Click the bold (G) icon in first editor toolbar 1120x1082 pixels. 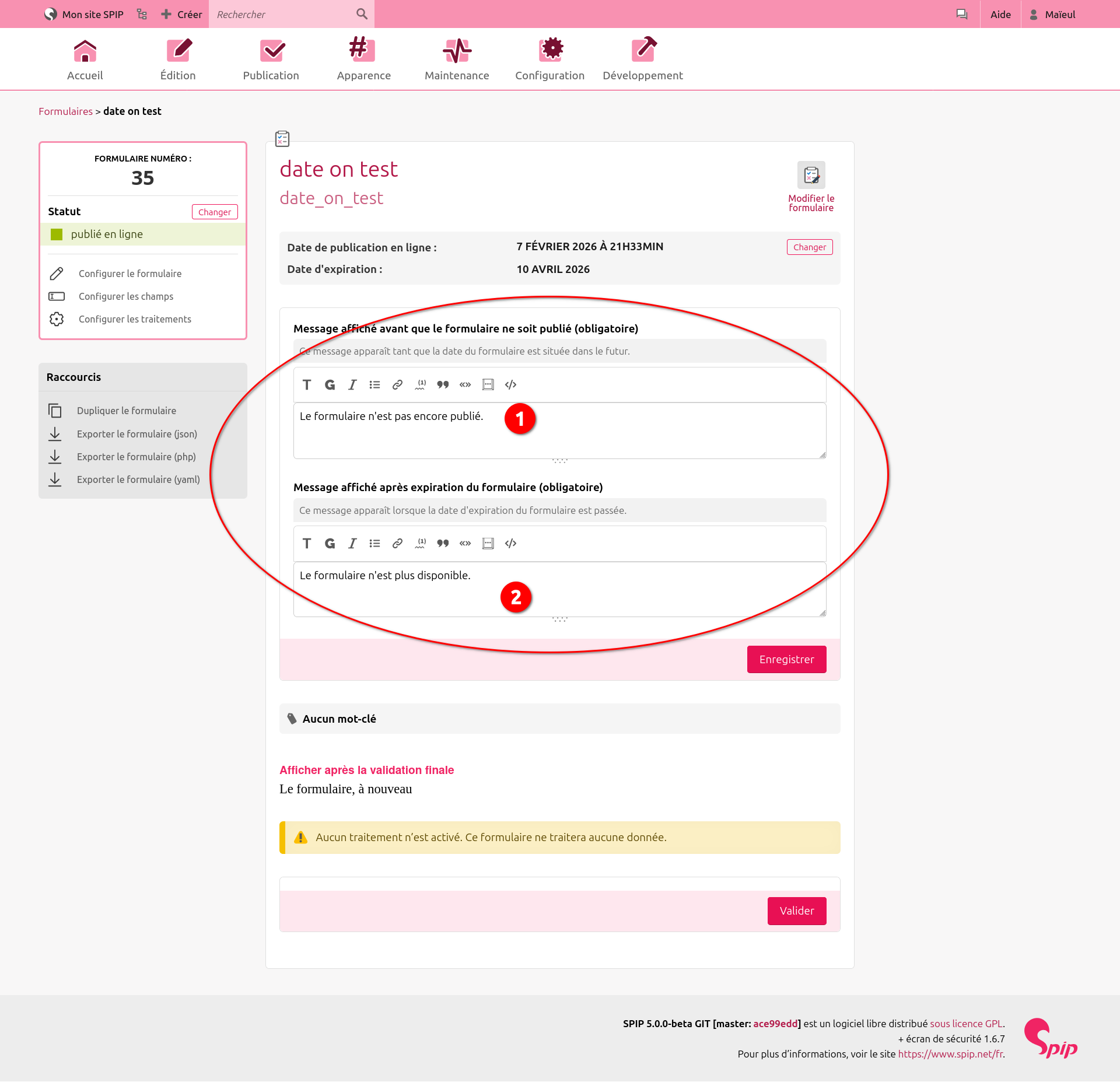click(x=330, y=385)
